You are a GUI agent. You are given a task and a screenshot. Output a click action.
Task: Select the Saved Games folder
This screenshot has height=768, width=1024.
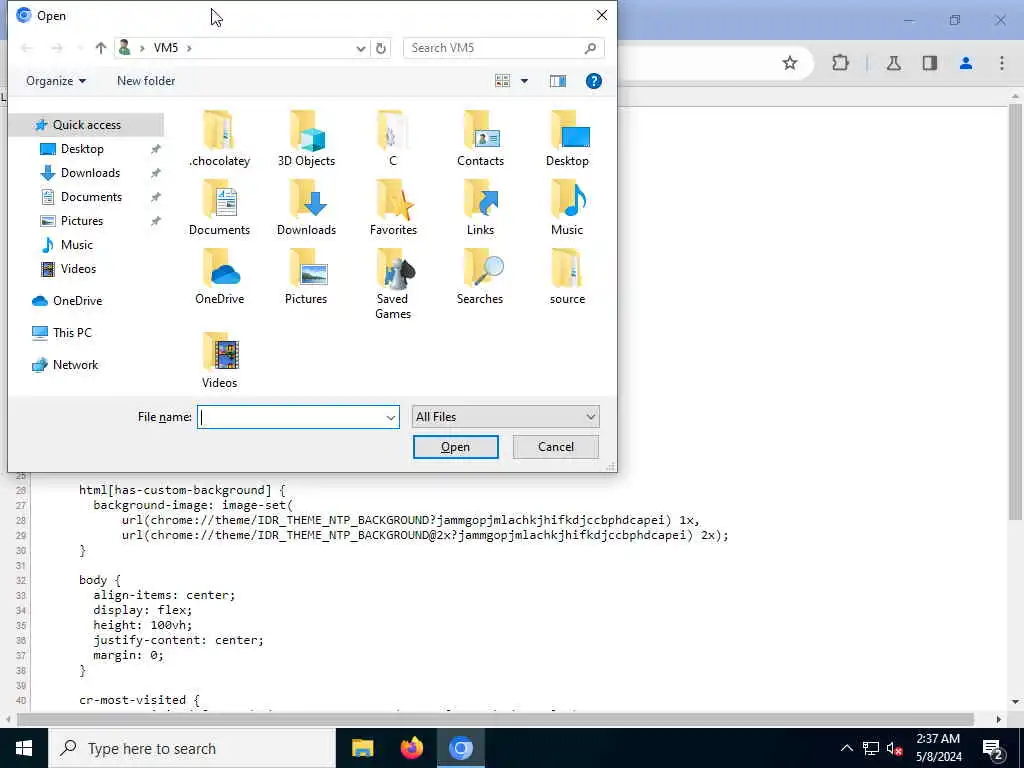coord(392,284)
